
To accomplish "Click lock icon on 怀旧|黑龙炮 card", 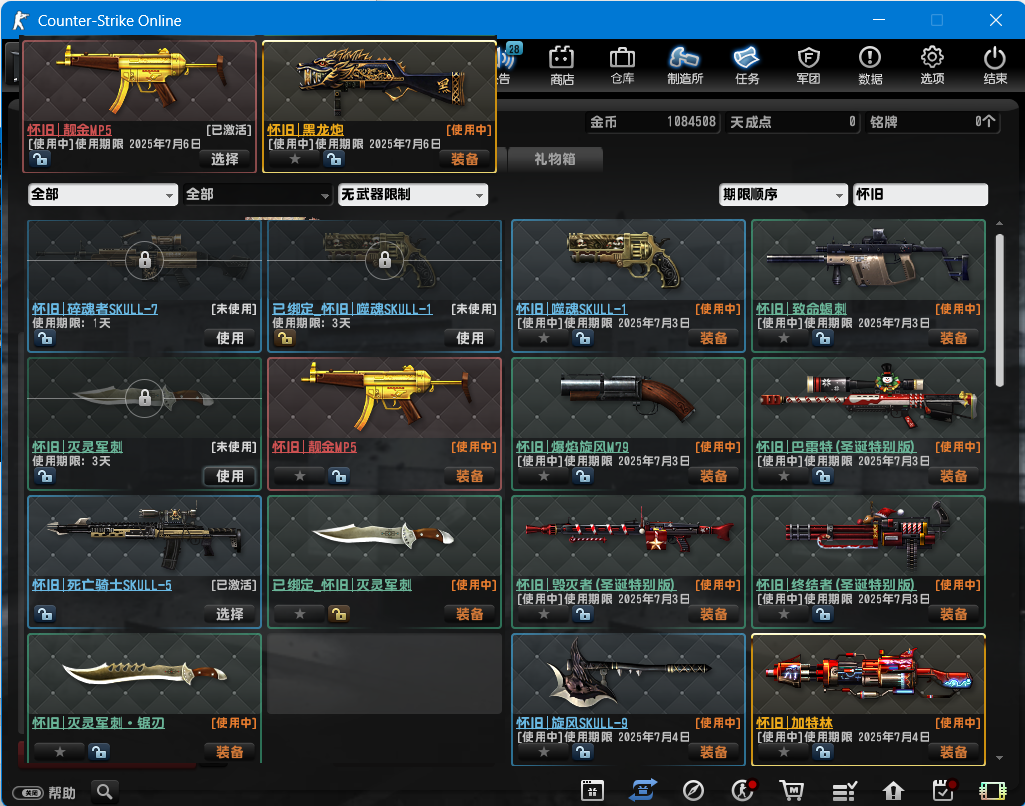I will pyautogui.click(x=334, y=159).
